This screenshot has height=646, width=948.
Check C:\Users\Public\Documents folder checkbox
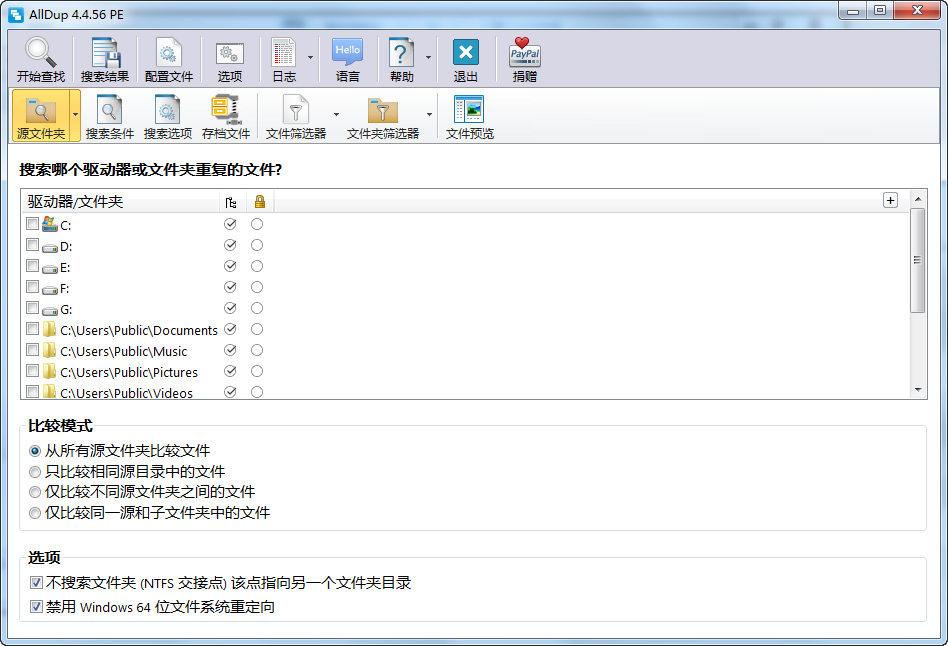pos(33,329)
